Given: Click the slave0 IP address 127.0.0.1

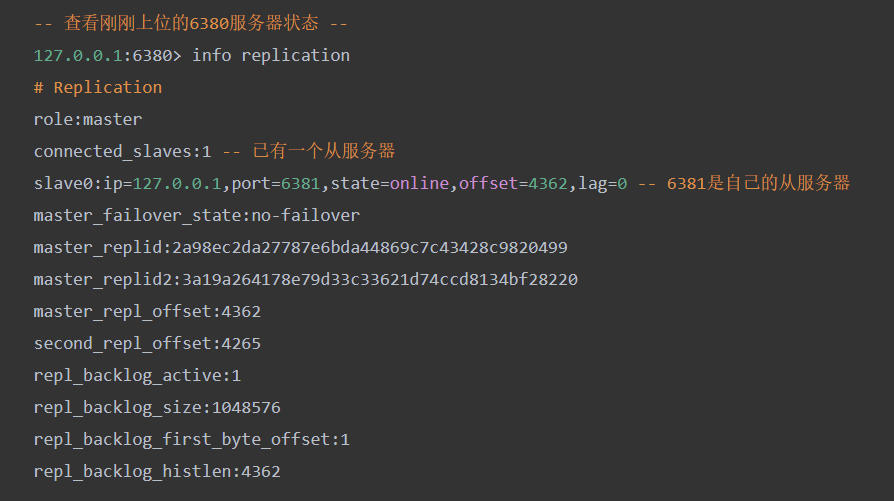Looking at the screenshot, I should tap(177, 183).
